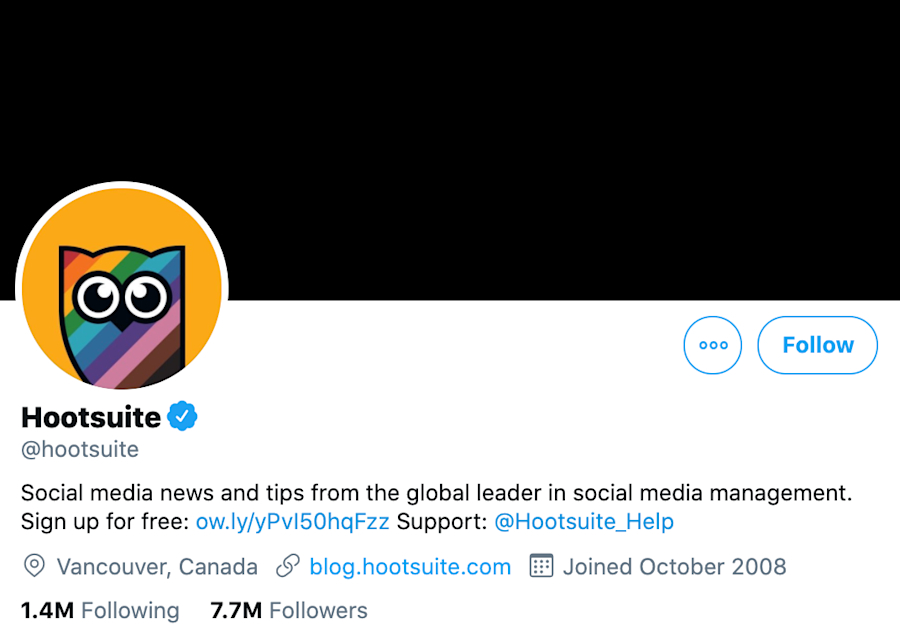This screenshot has width=900, height=630.
Task: Click the bio text about social media news
Action: 435,492
